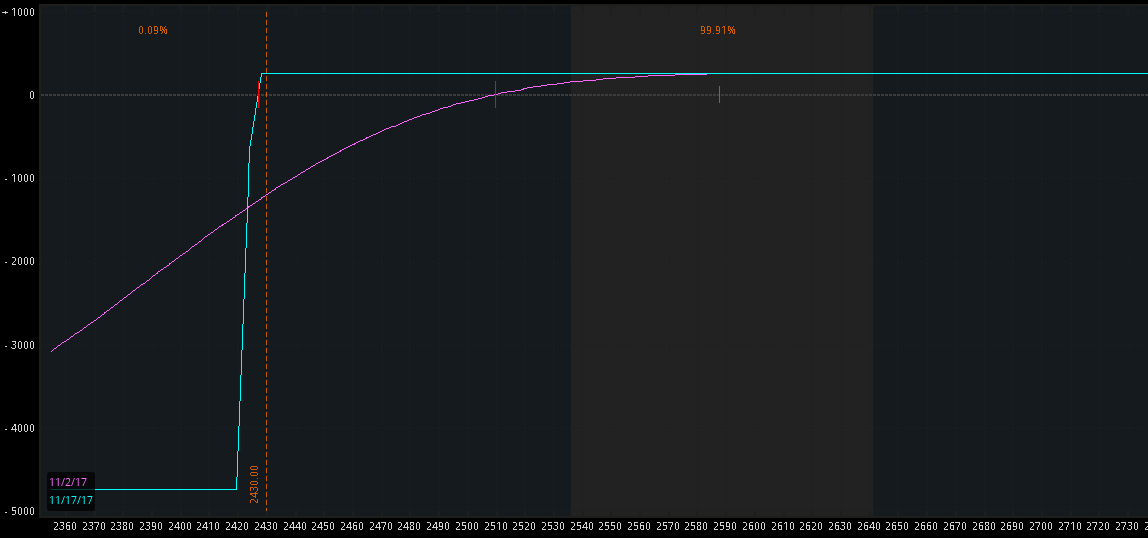Click the 2430 price on the horizontal axis
This screenshot has width=1148, height=538.
[x=266, y=526]
